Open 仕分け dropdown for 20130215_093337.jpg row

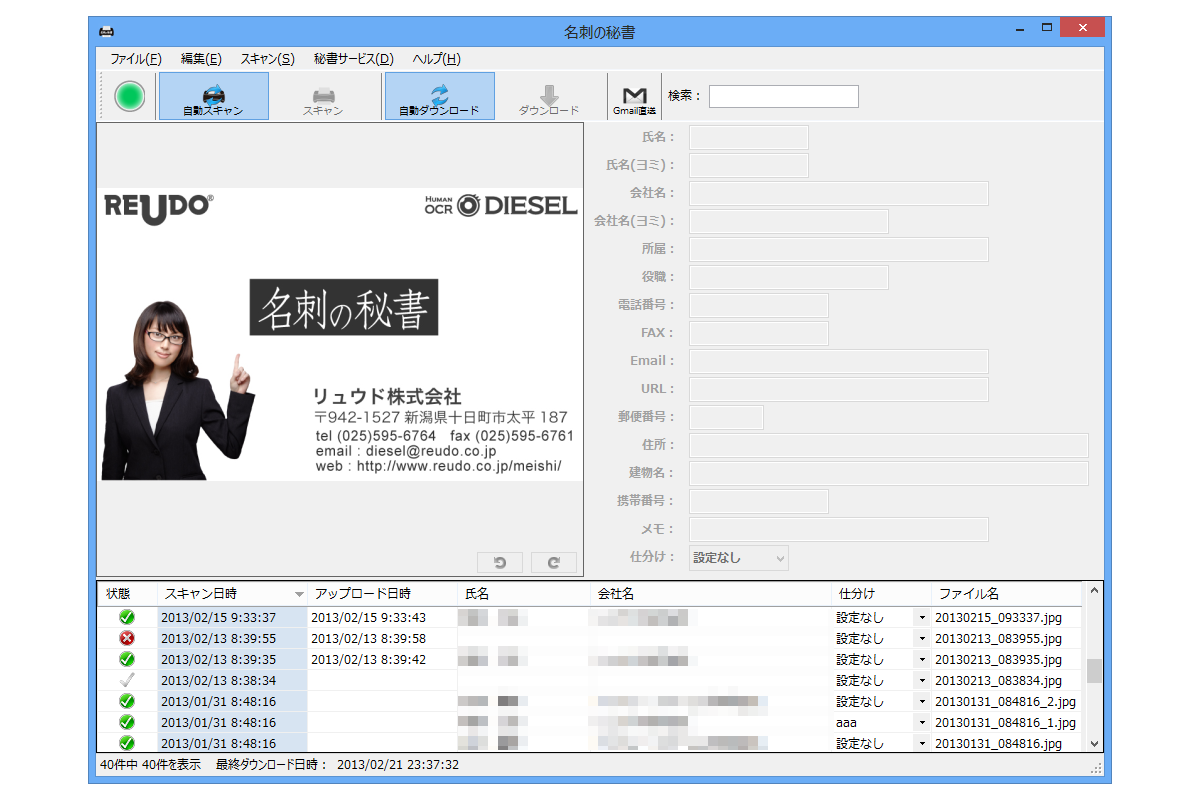[x=922, y=617]
